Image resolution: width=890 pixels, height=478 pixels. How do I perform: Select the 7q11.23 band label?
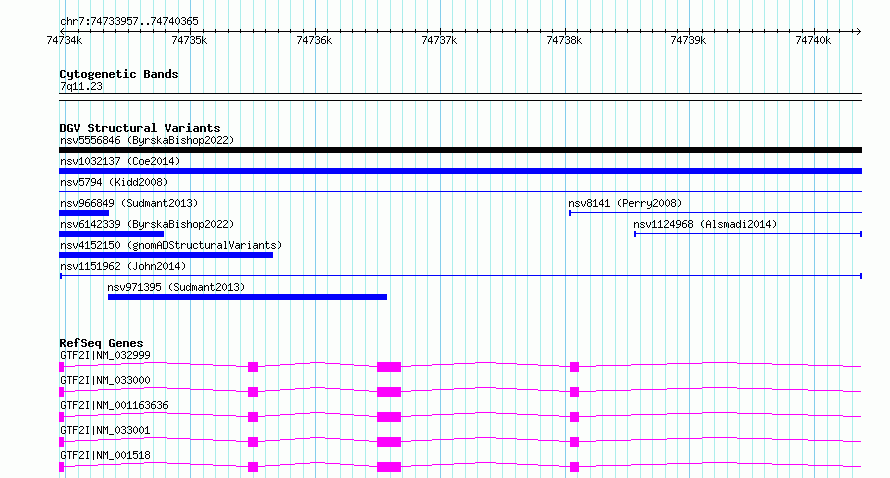click(81, 86)
